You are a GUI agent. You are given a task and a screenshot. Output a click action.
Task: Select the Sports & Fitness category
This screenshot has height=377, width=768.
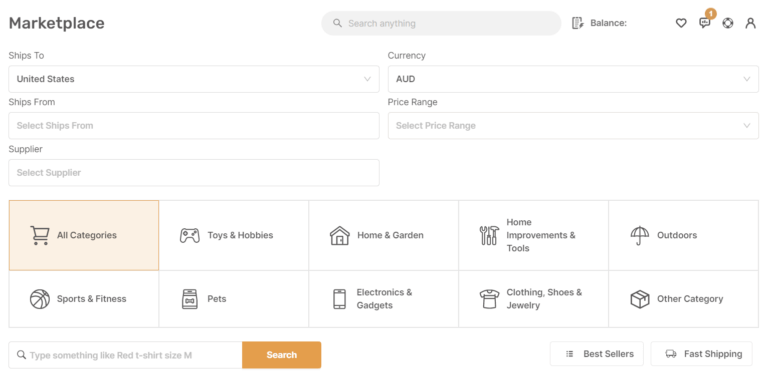[x=84, y=299]
